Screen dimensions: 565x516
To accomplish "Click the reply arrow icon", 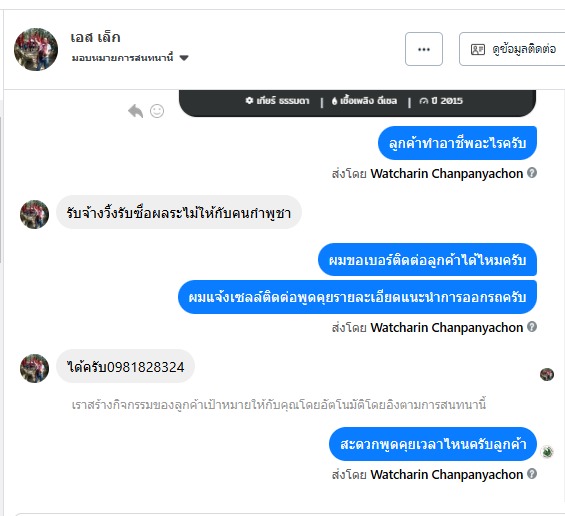I will [135, 111].
